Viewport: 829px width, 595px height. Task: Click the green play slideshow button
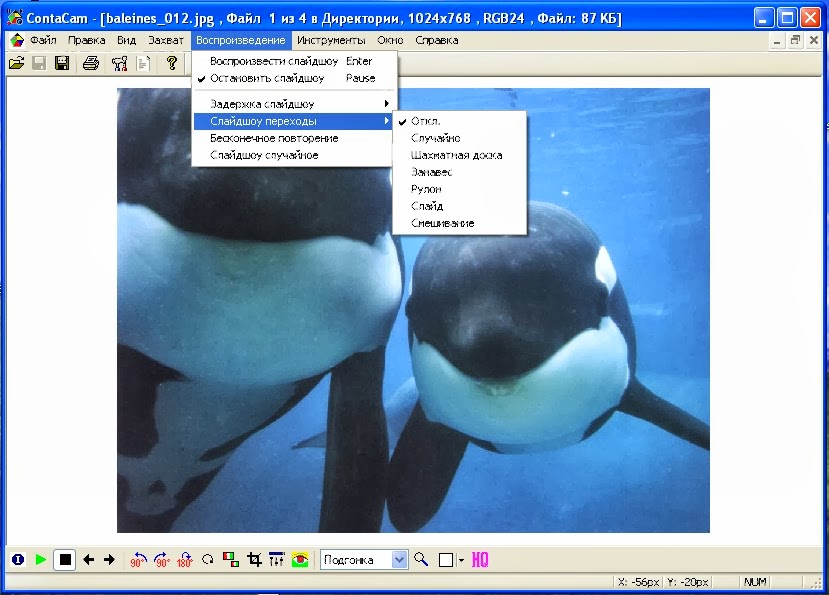pyautogui.click(x=41, y=560)
